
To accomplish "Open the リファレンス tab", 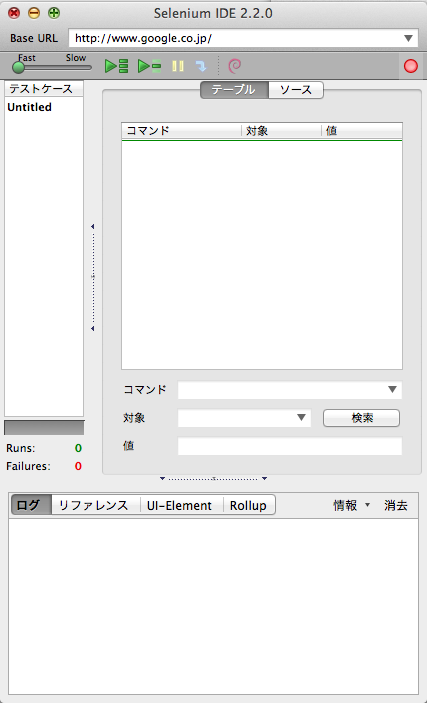I will click(x=96, y=505).
